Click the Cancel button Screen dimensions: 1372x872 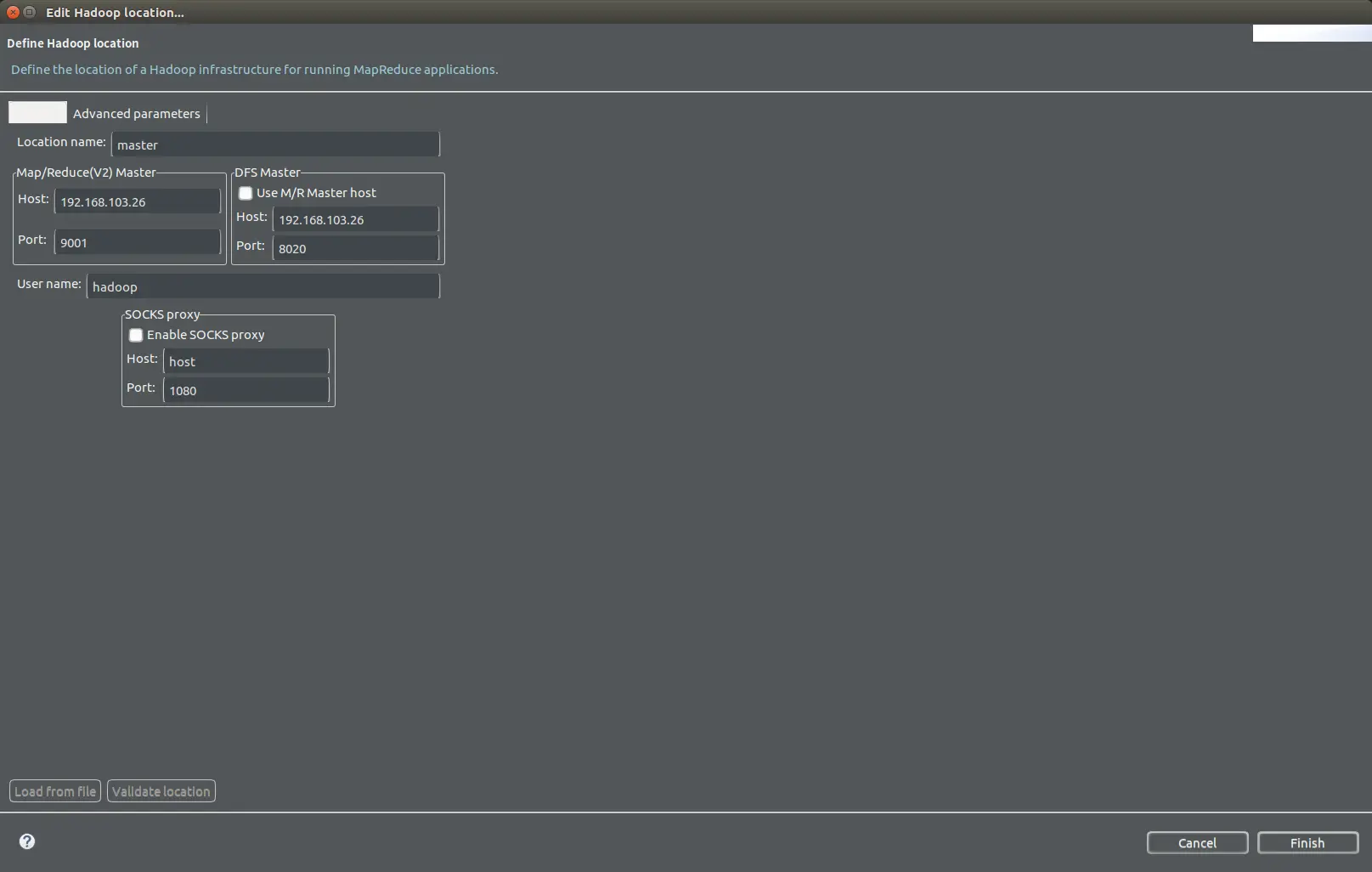[x=1197, y=843]
